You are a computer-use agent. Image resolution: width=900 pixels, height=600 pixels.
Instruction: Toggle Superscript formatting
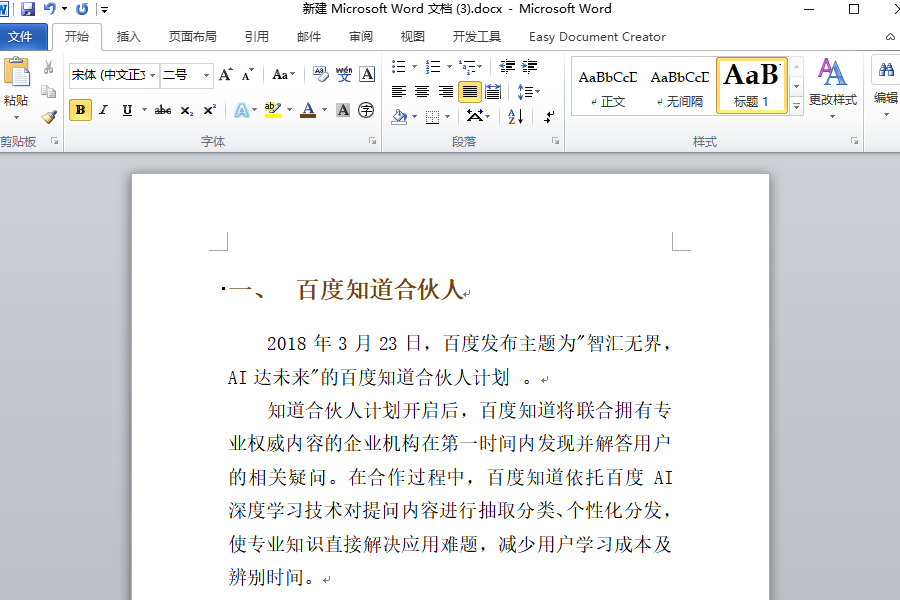tap(210, 110)
